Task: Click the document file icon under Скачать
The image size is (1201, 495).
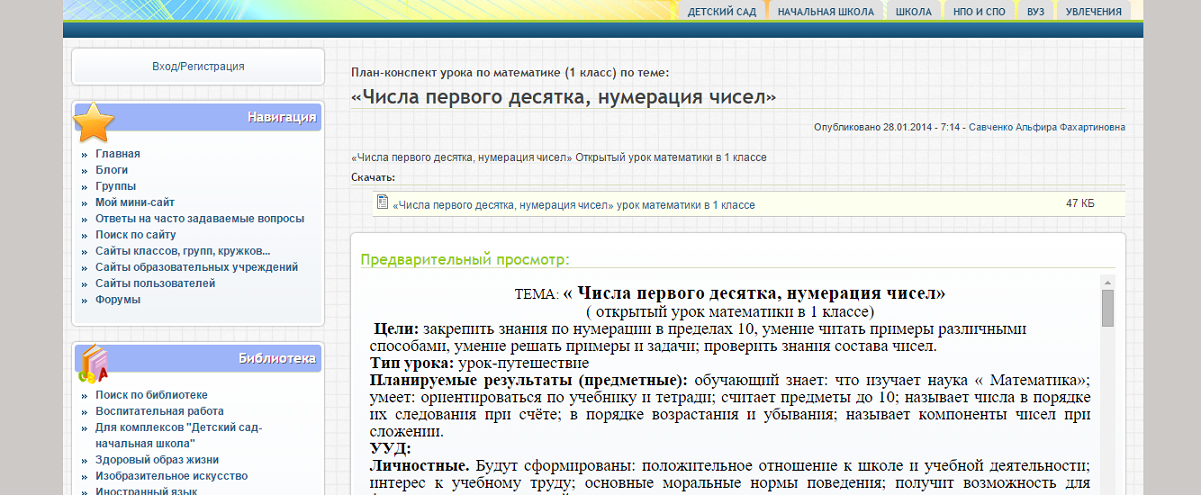Action: 382,203
